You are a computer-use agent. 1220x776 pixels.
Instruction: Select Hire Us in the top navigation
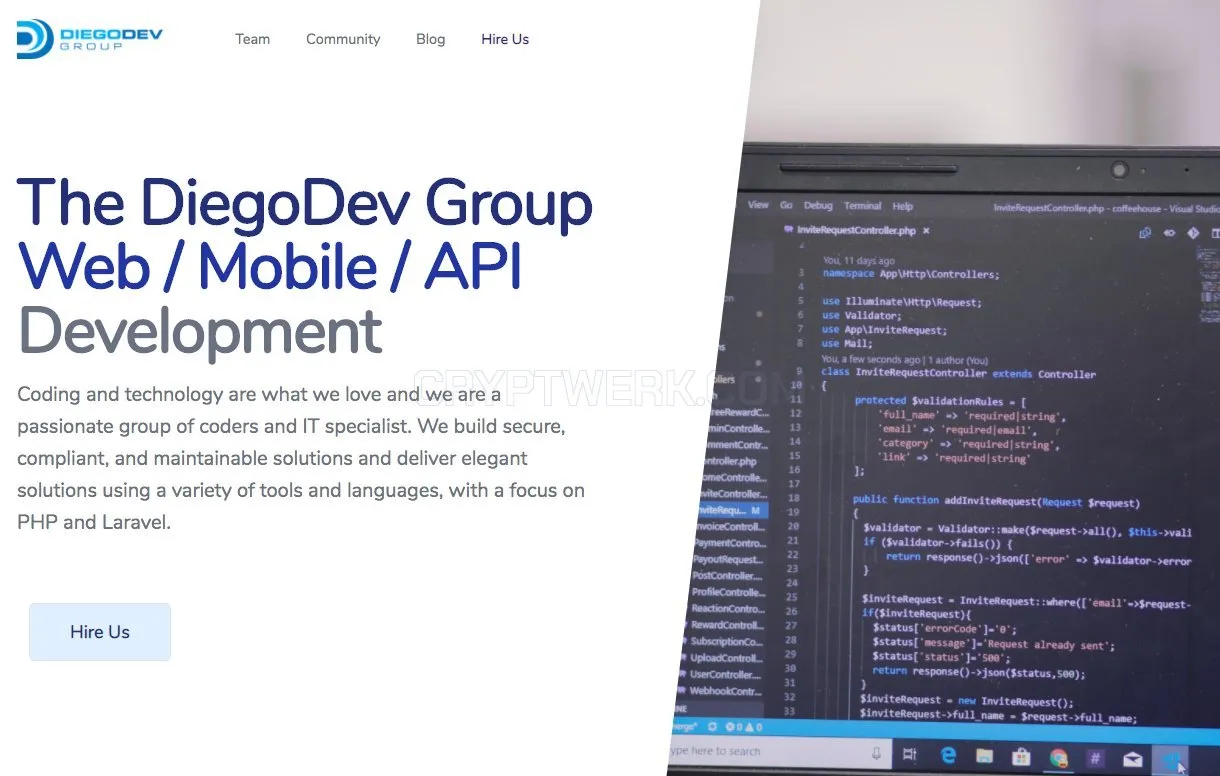click(x=505, y=39)
